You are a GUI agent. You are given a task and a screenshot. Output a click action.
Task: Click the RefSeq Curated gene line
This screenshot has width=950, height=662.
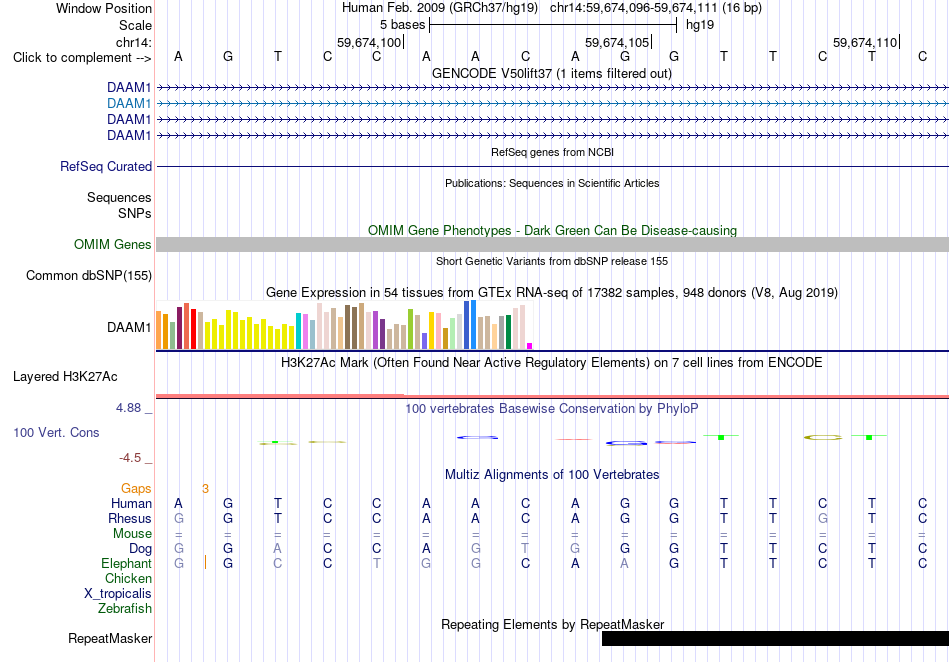[553, 167]
